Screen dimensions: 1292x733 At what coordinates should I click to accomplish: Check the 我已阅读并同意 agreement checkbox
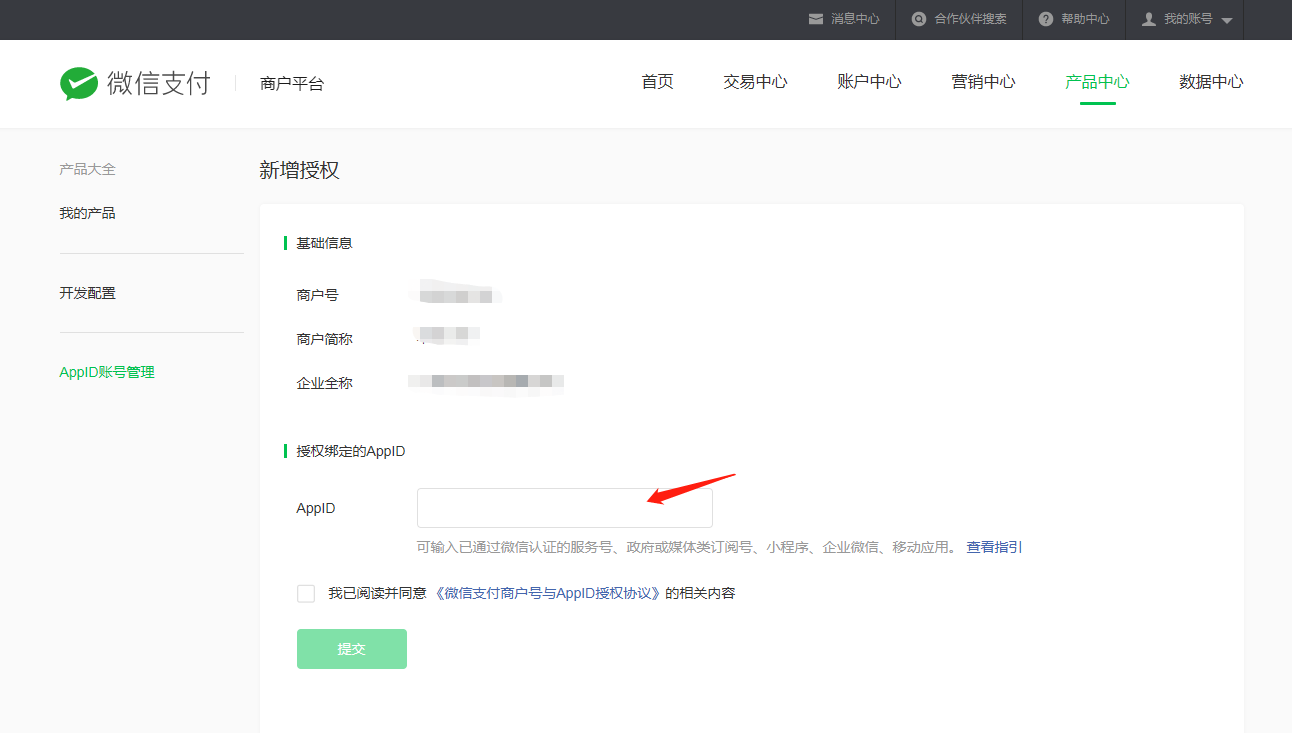coord(306,594)
